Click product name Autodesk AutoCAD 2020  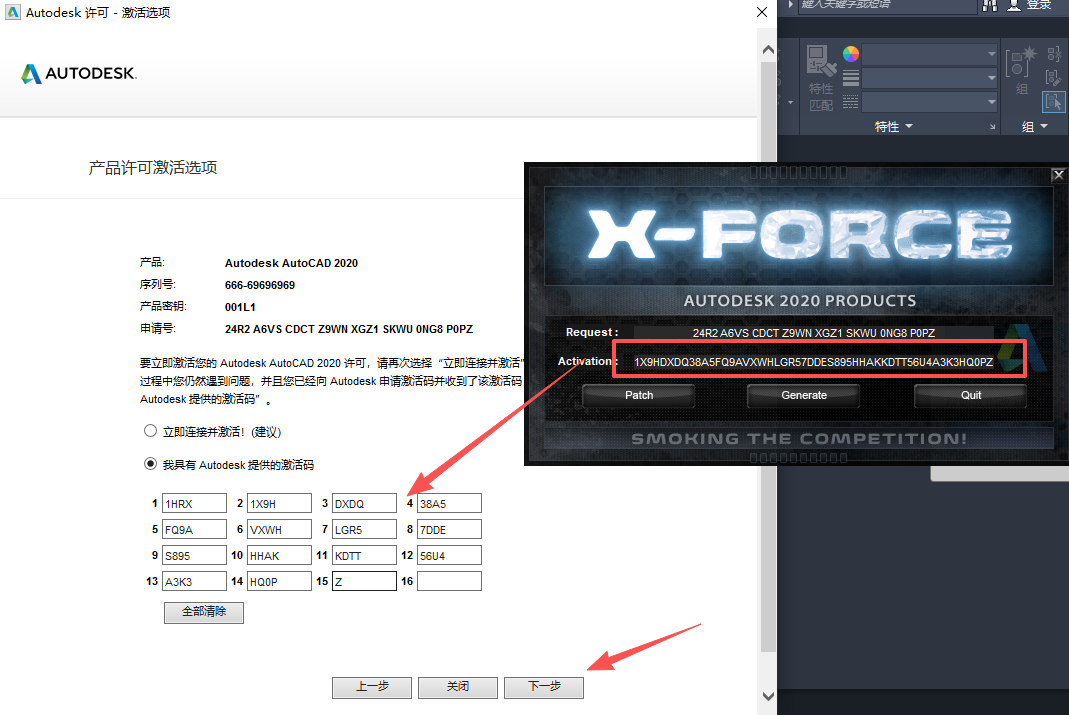click(x=291, y=263)
